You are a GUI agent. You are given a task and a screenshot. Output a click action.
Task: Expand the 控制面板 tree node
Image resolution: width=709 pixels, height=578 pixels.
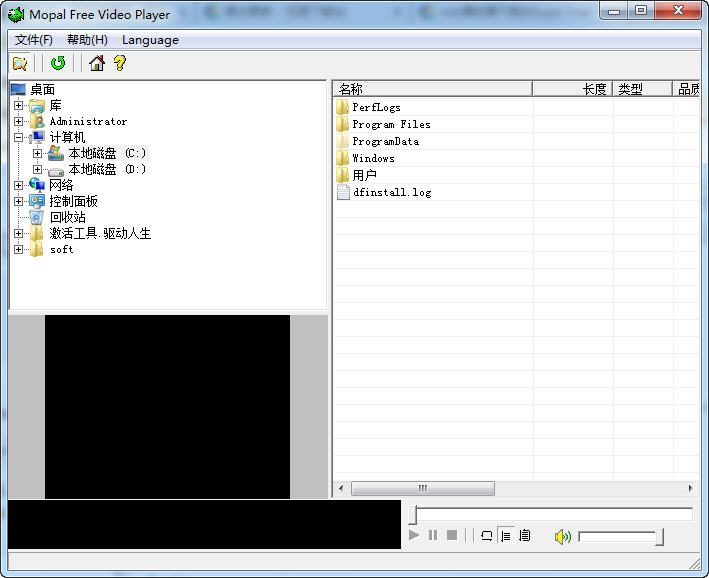(x=18, y=201)
